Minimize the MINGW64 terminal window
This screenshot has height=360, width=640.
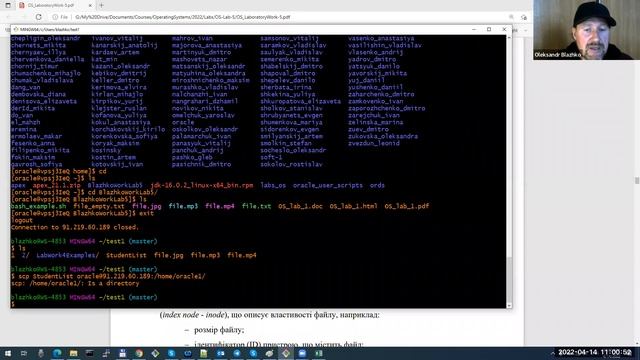click(x=474, y=29)
